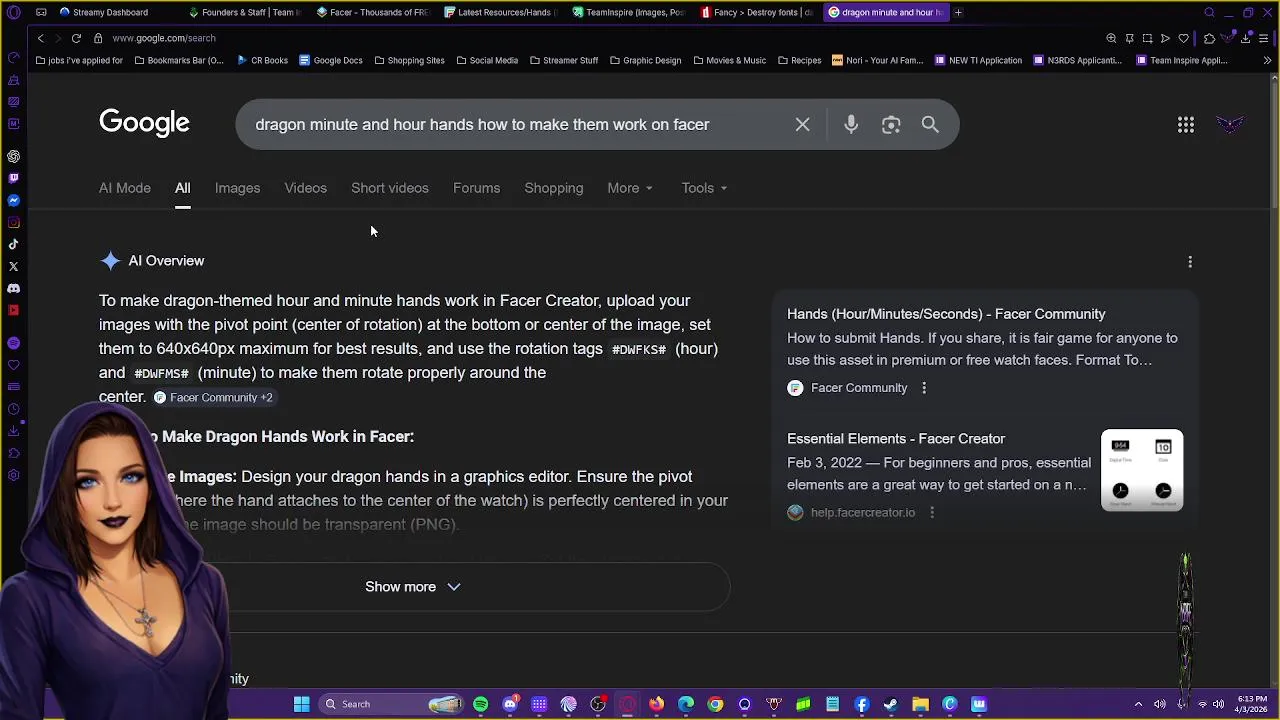Switch to TeamInspire browser tab

[x=628, y=12]
